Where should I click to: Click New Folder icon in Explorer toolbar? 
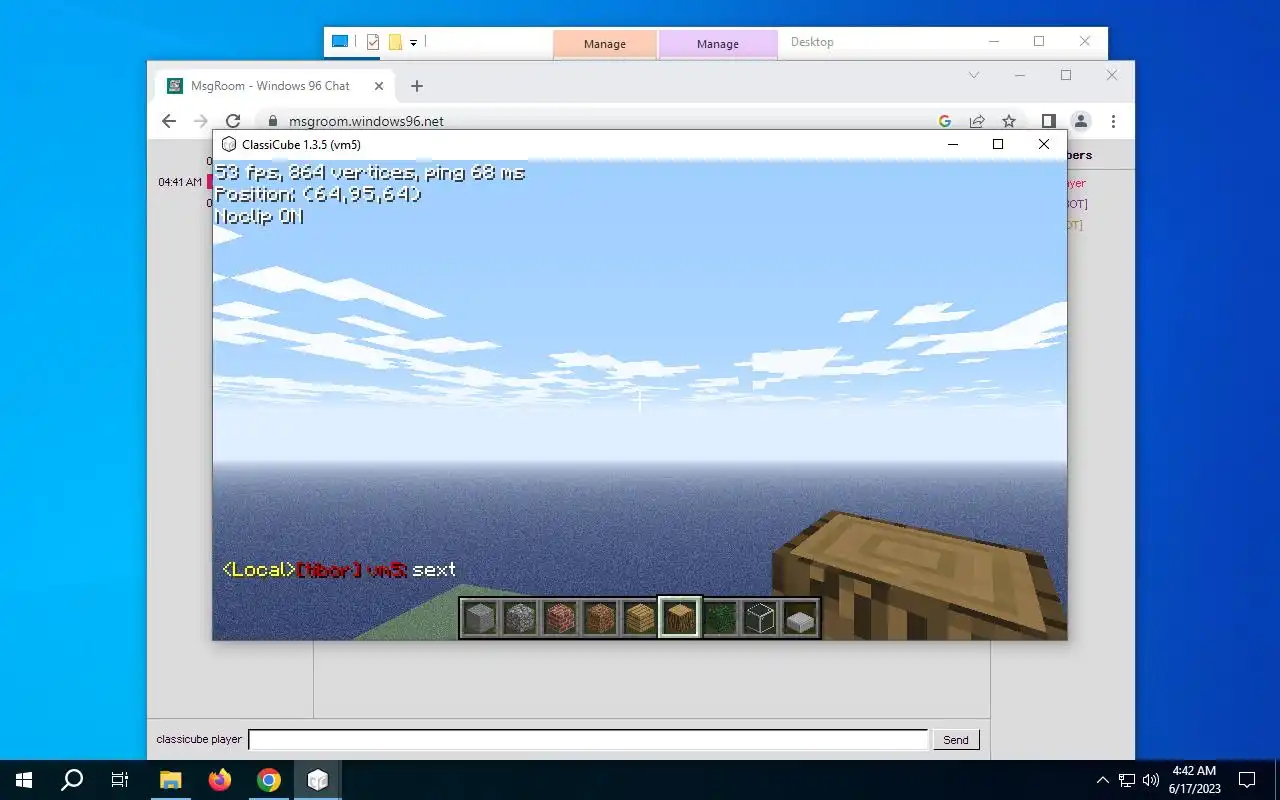[x=395, y=42]
